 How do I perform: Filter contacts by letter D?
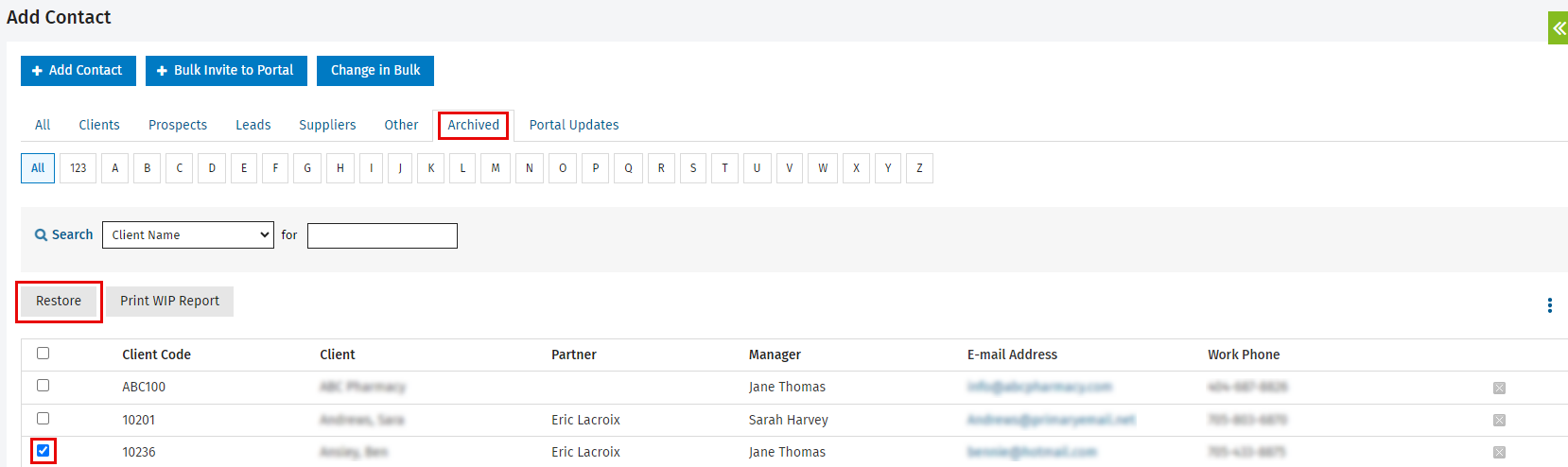212,168
